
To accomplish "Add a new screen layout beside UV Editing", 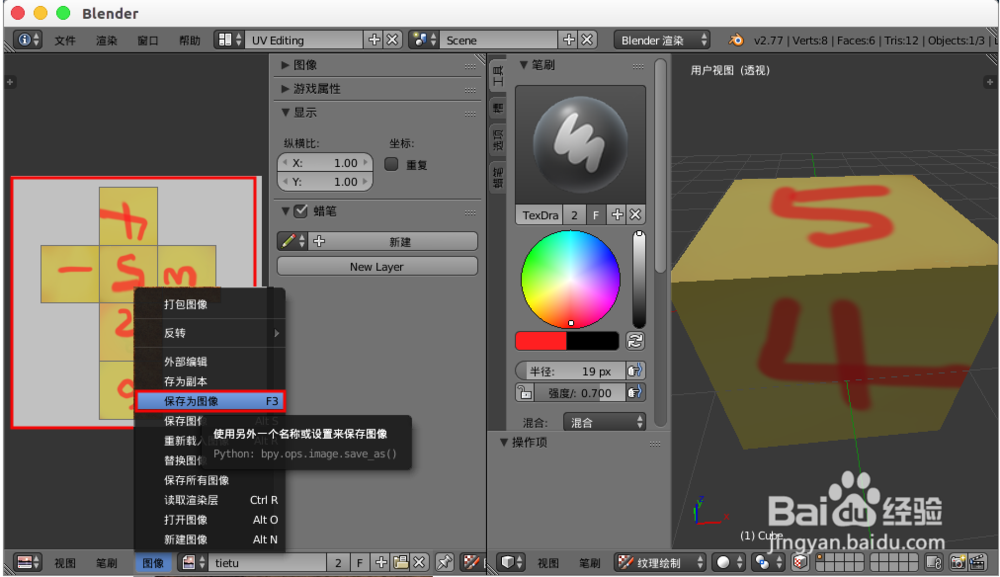I will pos(374,40).
